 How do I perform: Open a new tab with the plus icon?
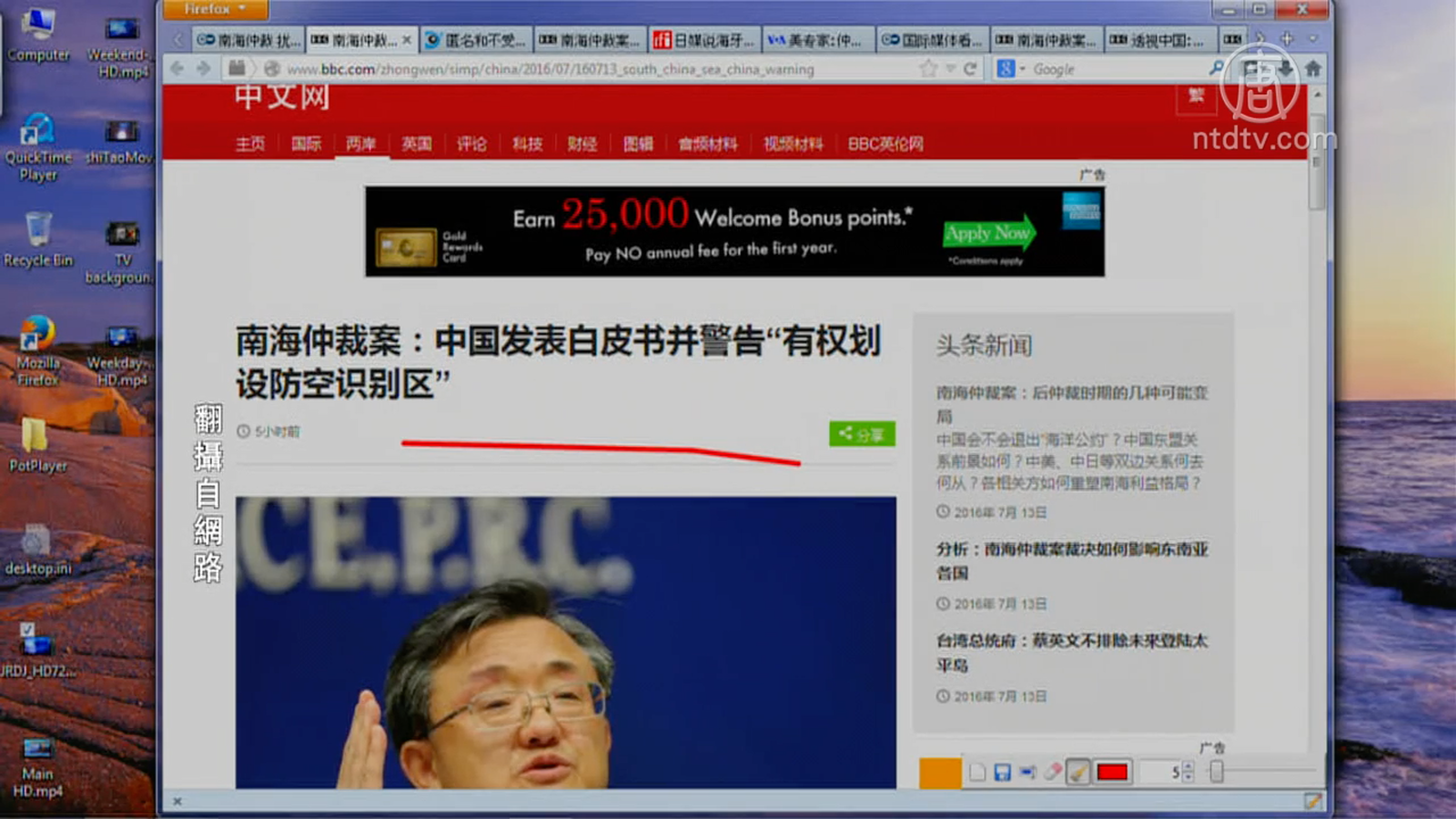[x=1287, y=39]
